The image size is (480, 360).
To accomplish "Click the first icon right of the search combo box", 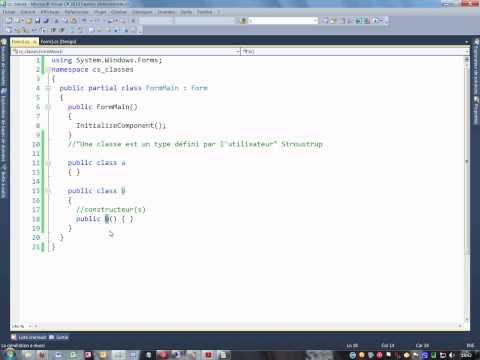I will click(325, 21).
